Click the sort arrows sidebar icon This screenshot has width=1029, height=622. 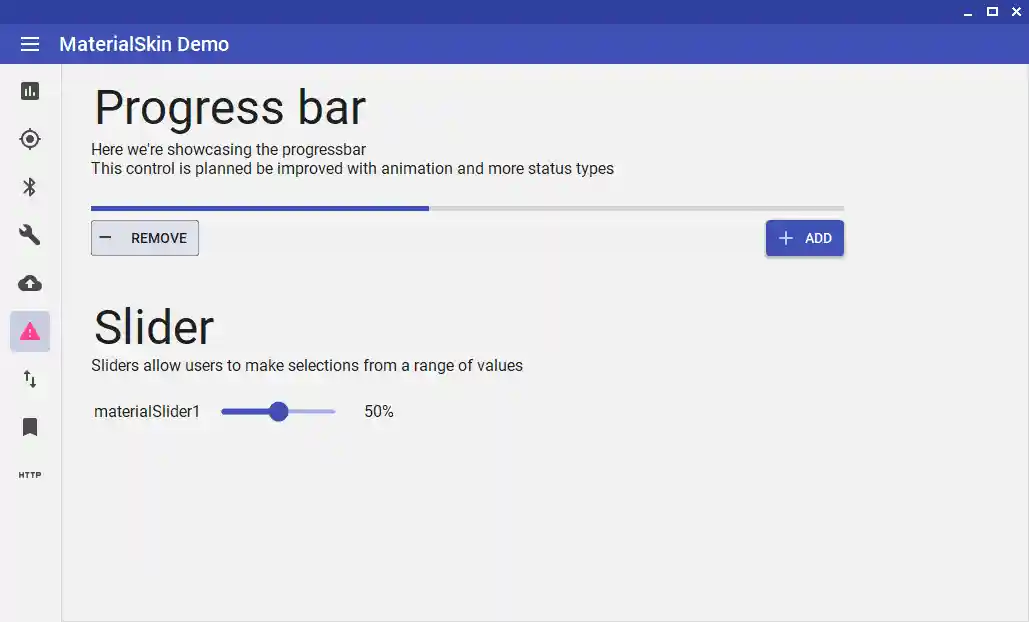[29, 379]
